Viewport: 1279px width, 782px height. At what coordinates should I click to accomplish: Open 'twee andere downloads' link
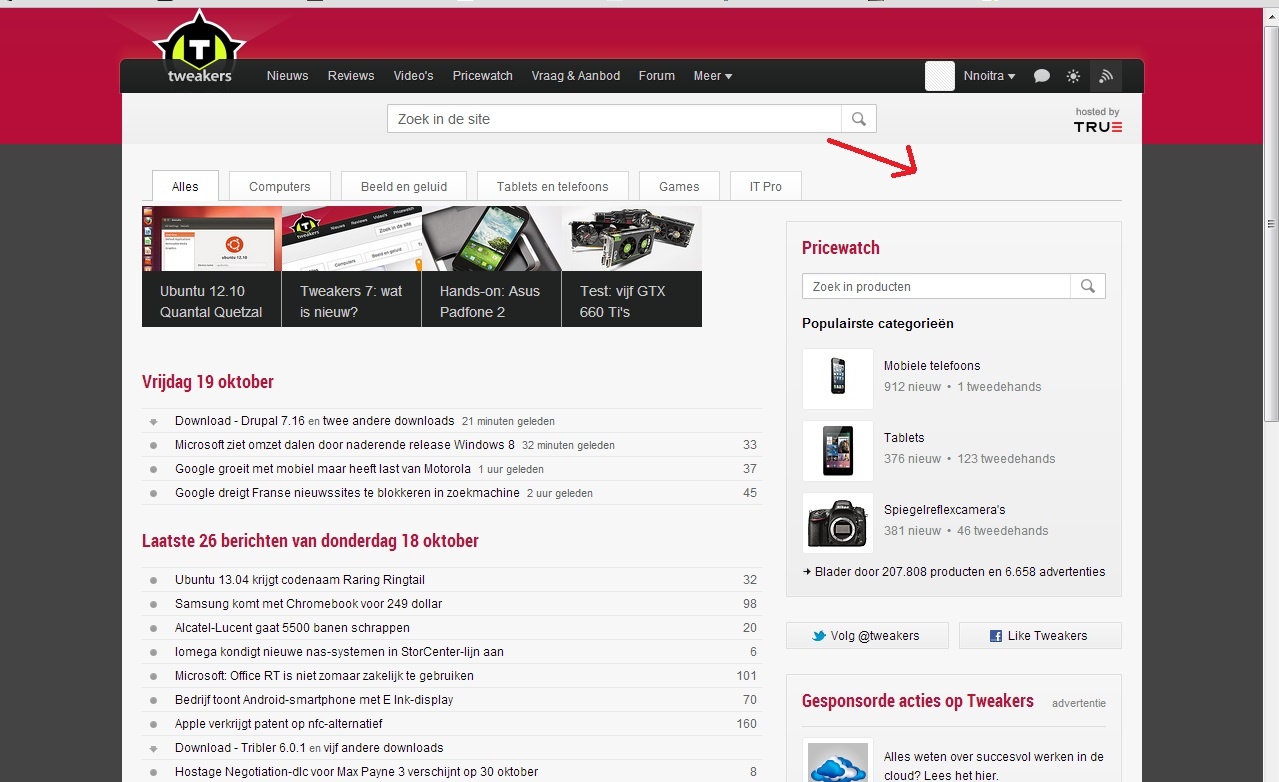click(x=389, y=421)
